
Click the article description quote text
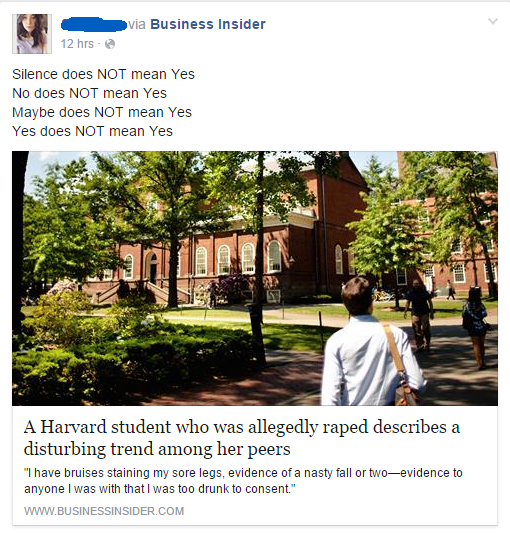click(x=243, y=481)
